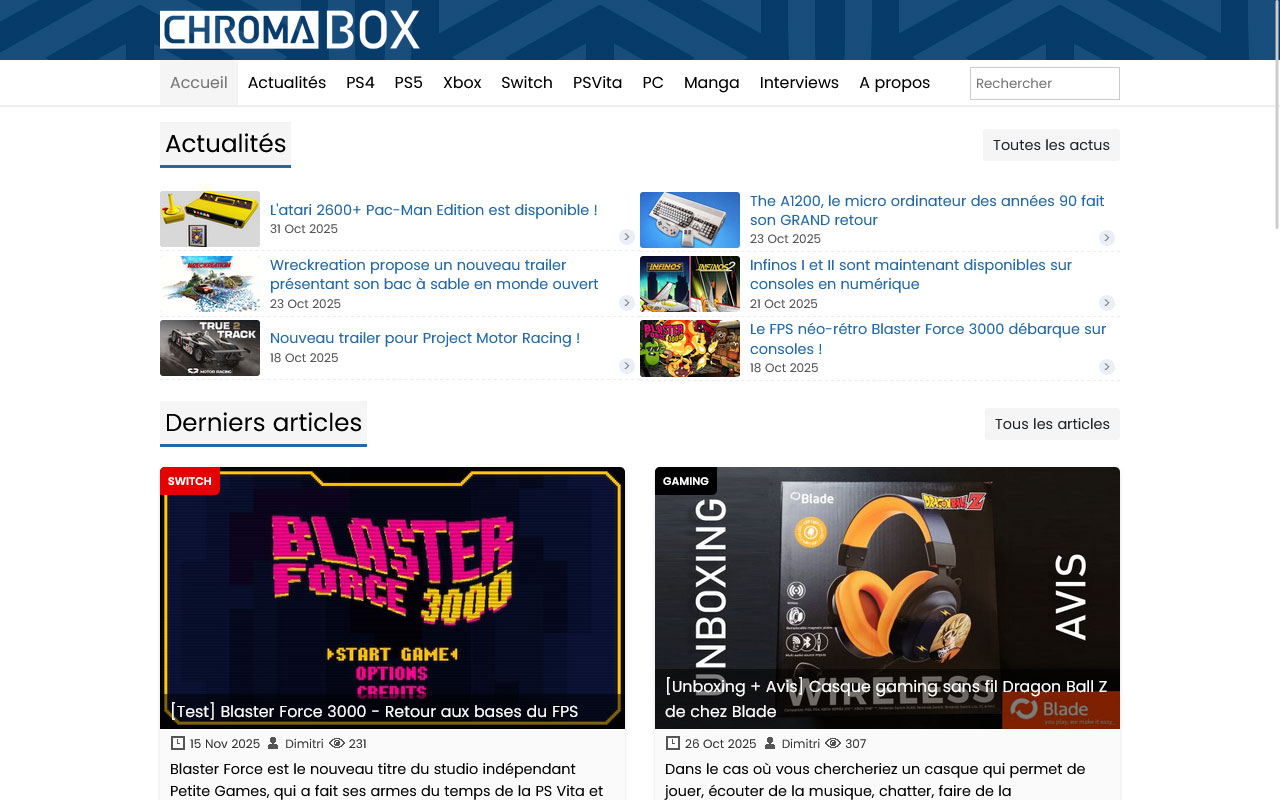Click arrow icon beside Blaster Force 3000 FPS news
The height and width of the screenshot is (800, 1280).
1107,367
